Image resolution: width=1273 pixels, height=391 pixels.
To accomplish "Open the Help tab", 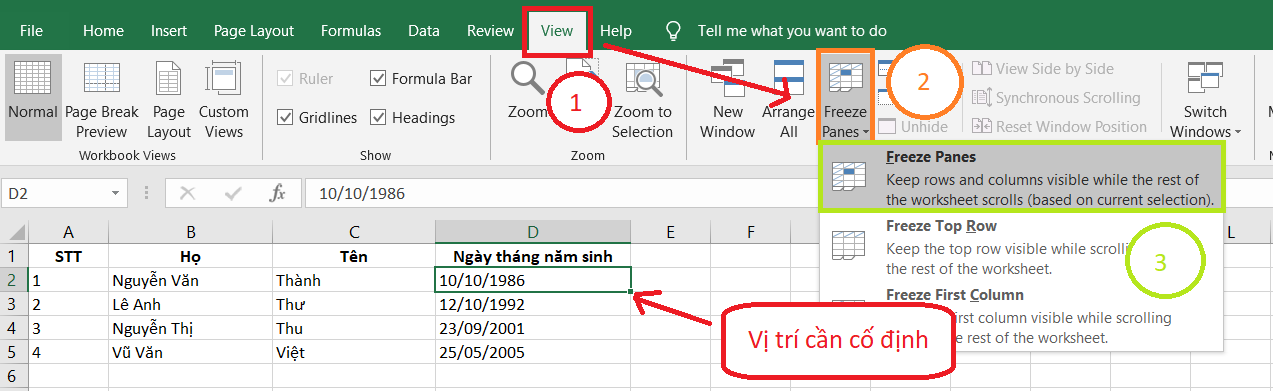I will pyautogui.click(x=616, y=31).
